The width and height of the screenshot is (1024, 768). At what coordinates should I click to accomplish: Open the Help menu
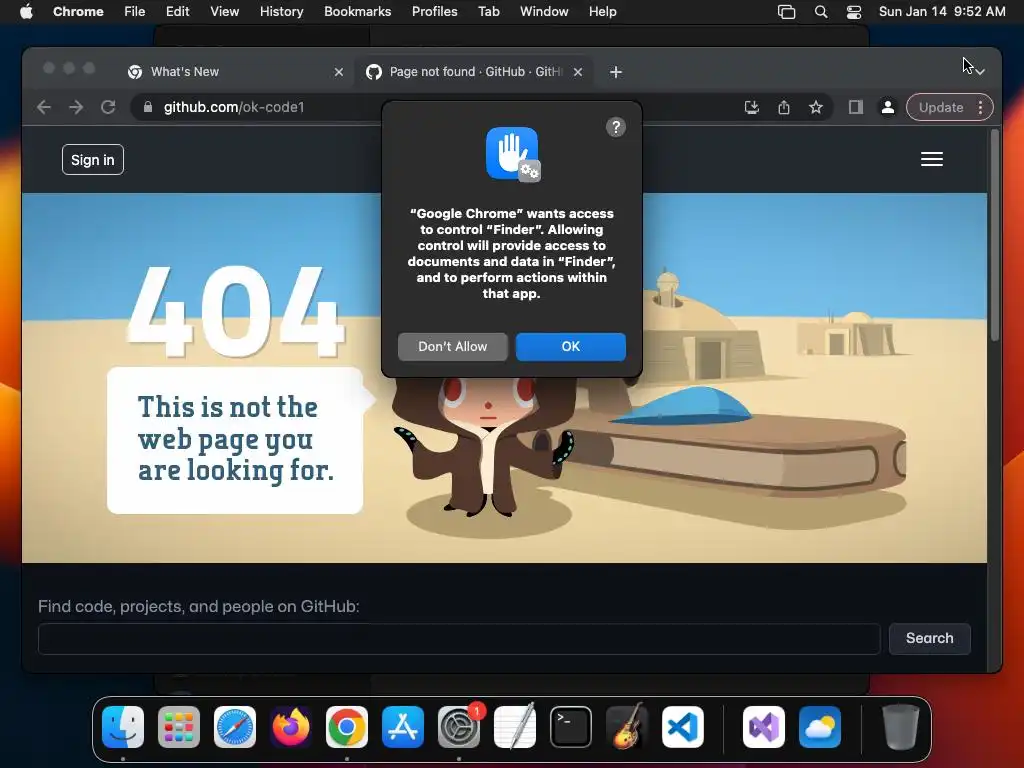click(x=602, y=11)
